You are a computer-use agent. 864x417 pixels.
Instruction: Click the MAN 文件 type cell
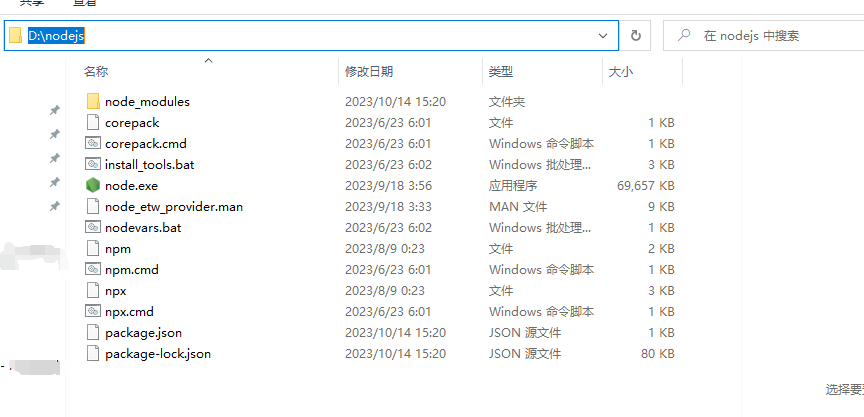click(517, 207)
